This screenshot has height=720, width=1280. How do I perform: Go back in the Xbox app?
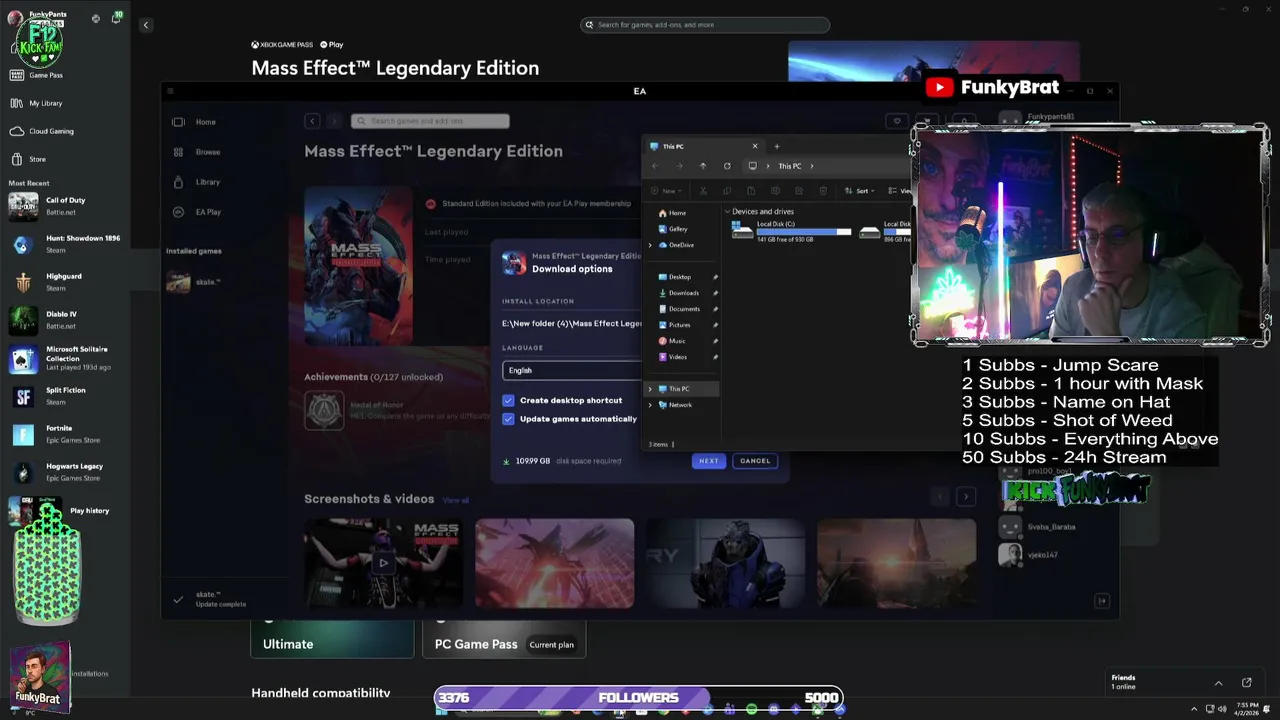[145, 25]
